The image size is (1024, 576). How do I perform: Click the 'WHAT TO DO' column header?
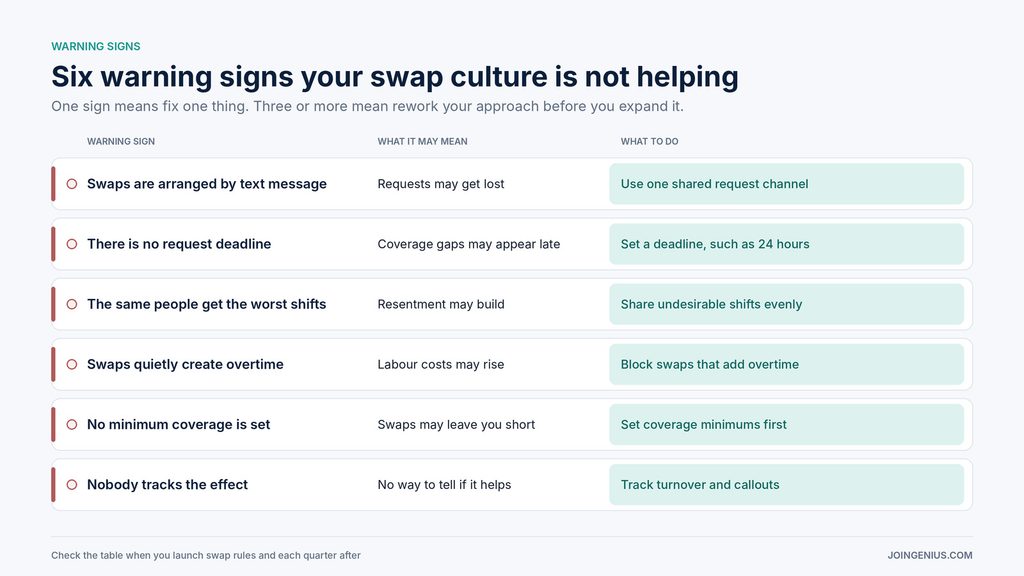[x=649, y=141]
